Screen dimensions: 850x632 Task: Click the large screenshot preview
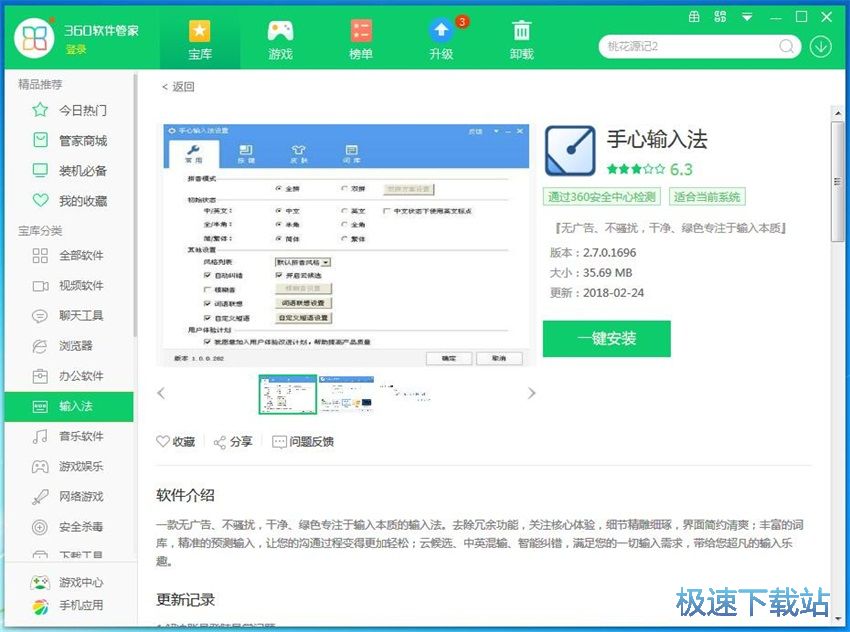click(346, 245)
